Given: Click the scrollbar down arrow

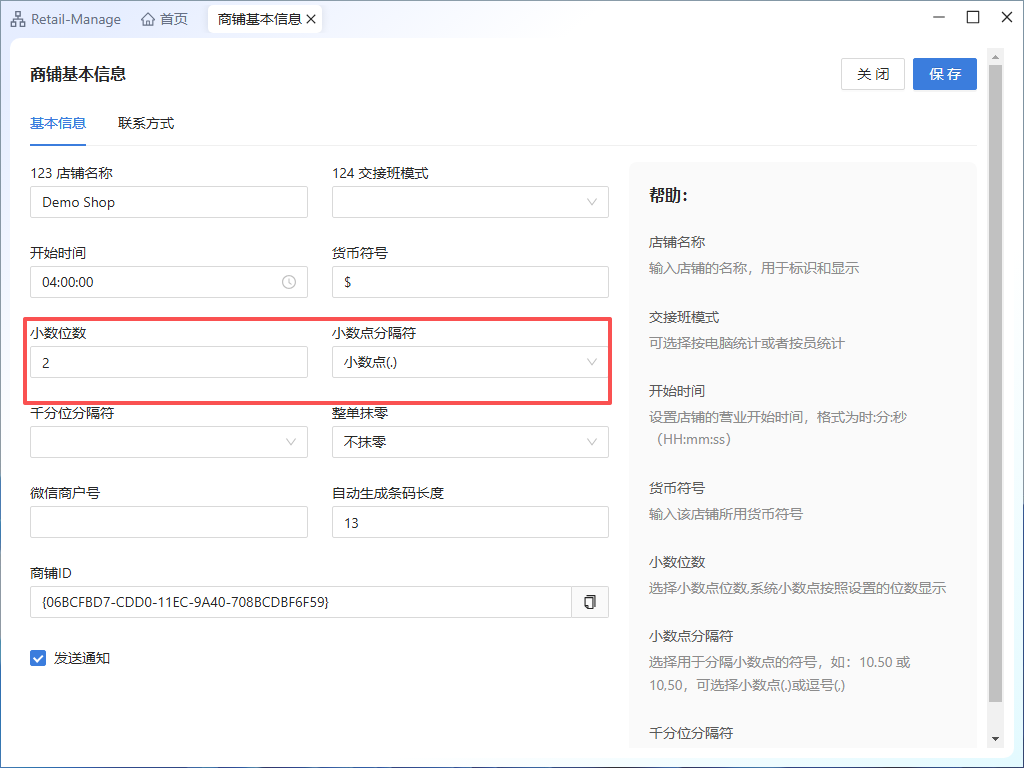Looking at the screenshot, I should 994,738.
